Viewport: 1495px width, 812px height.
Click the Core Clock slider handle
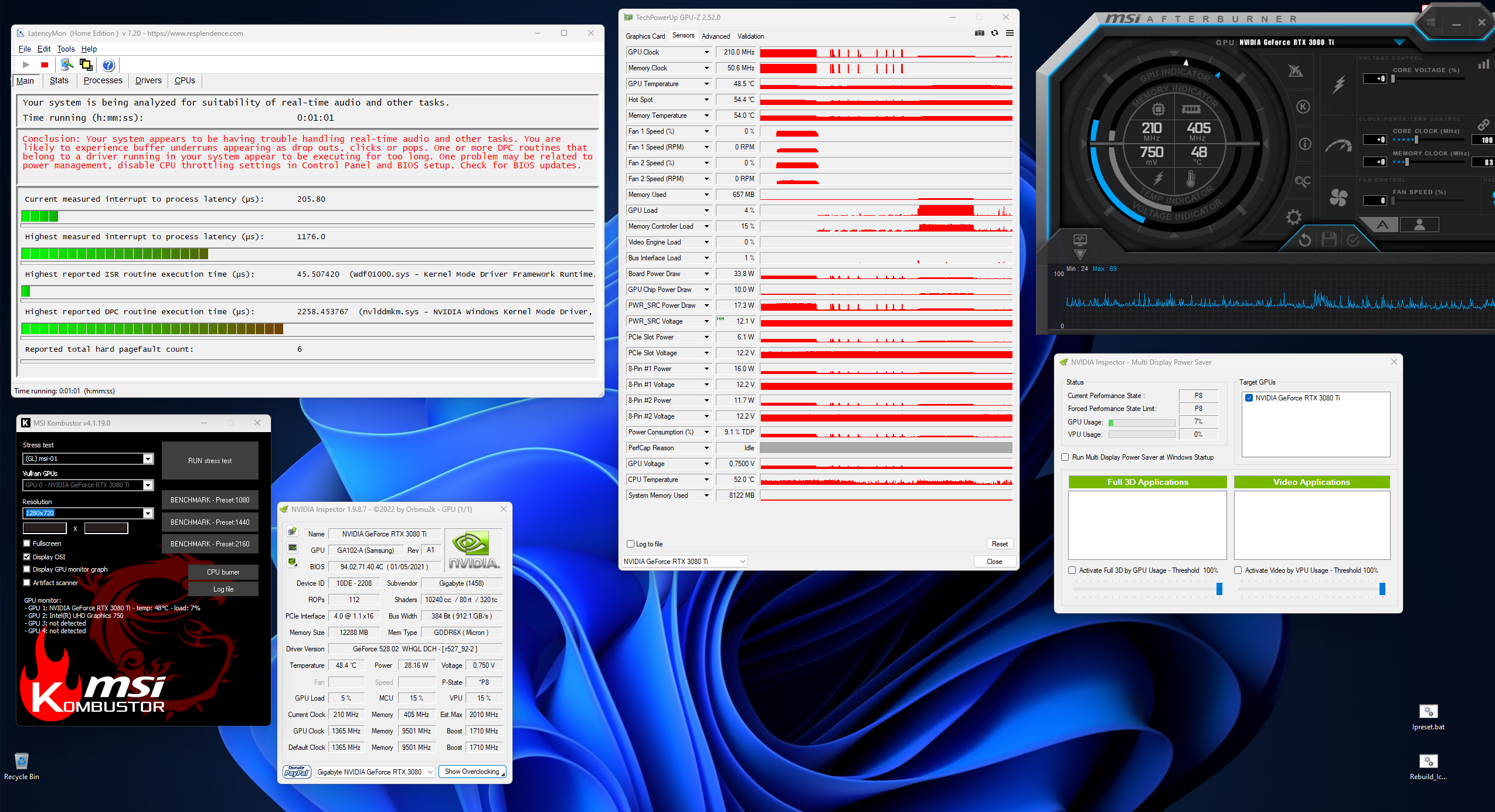point(1416,140)
